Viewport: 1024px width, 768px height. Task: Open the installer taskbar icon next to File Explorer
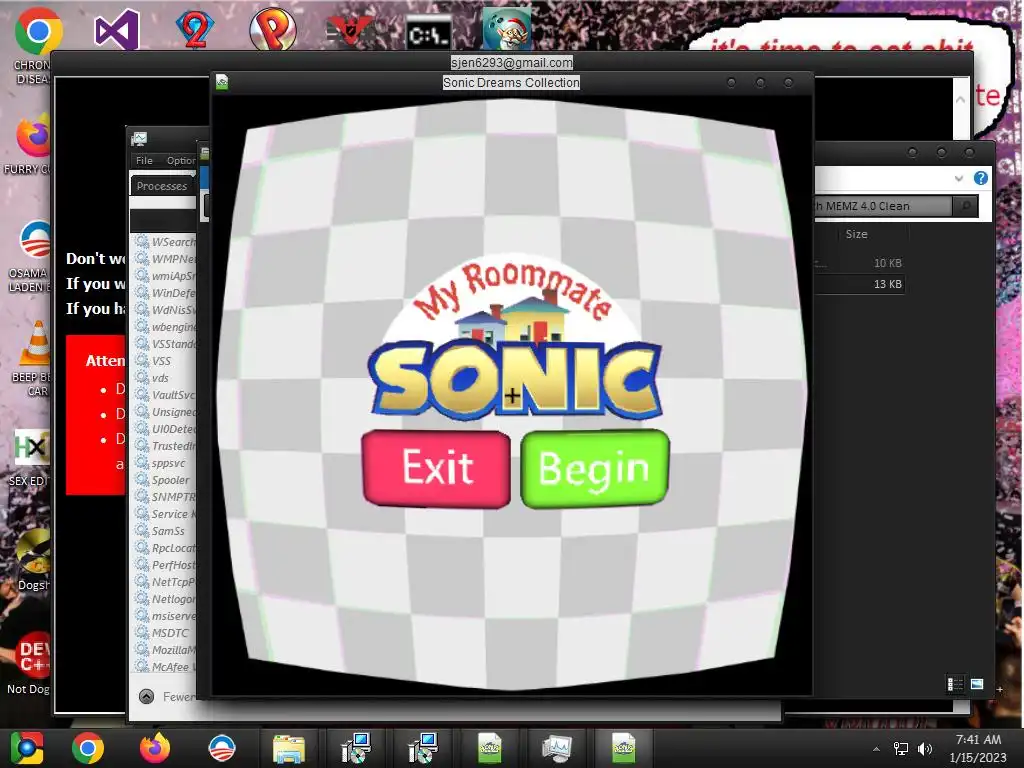[x=356, y=748]
